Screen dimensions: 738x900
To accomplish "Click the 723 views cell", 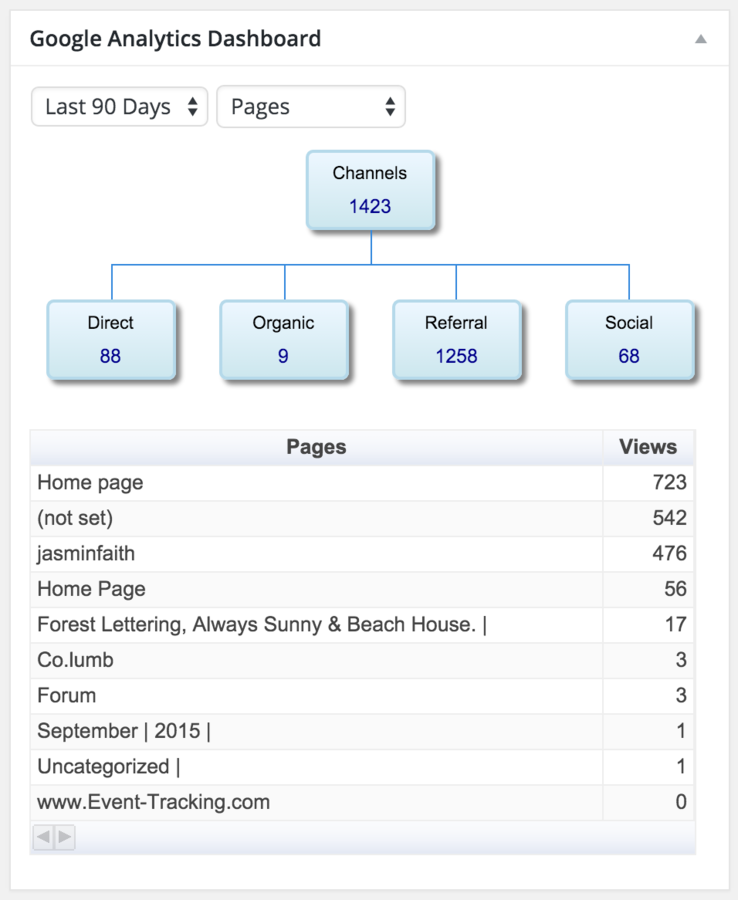I will click(x=648, y=483).
